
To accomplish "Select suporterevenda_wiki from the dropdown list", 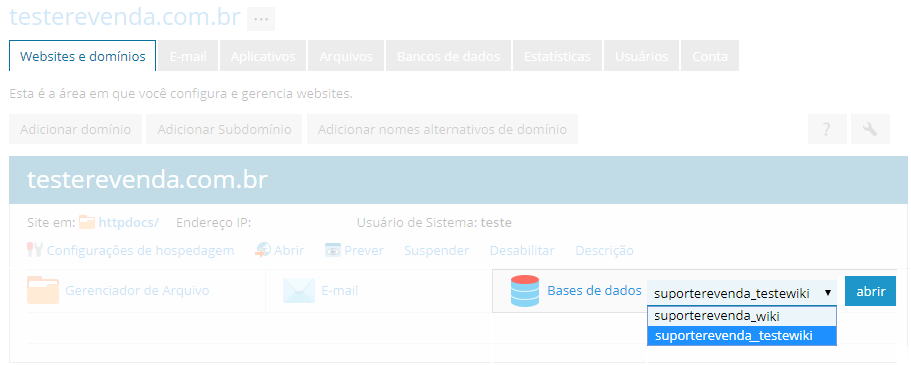I will coord(742,317).
